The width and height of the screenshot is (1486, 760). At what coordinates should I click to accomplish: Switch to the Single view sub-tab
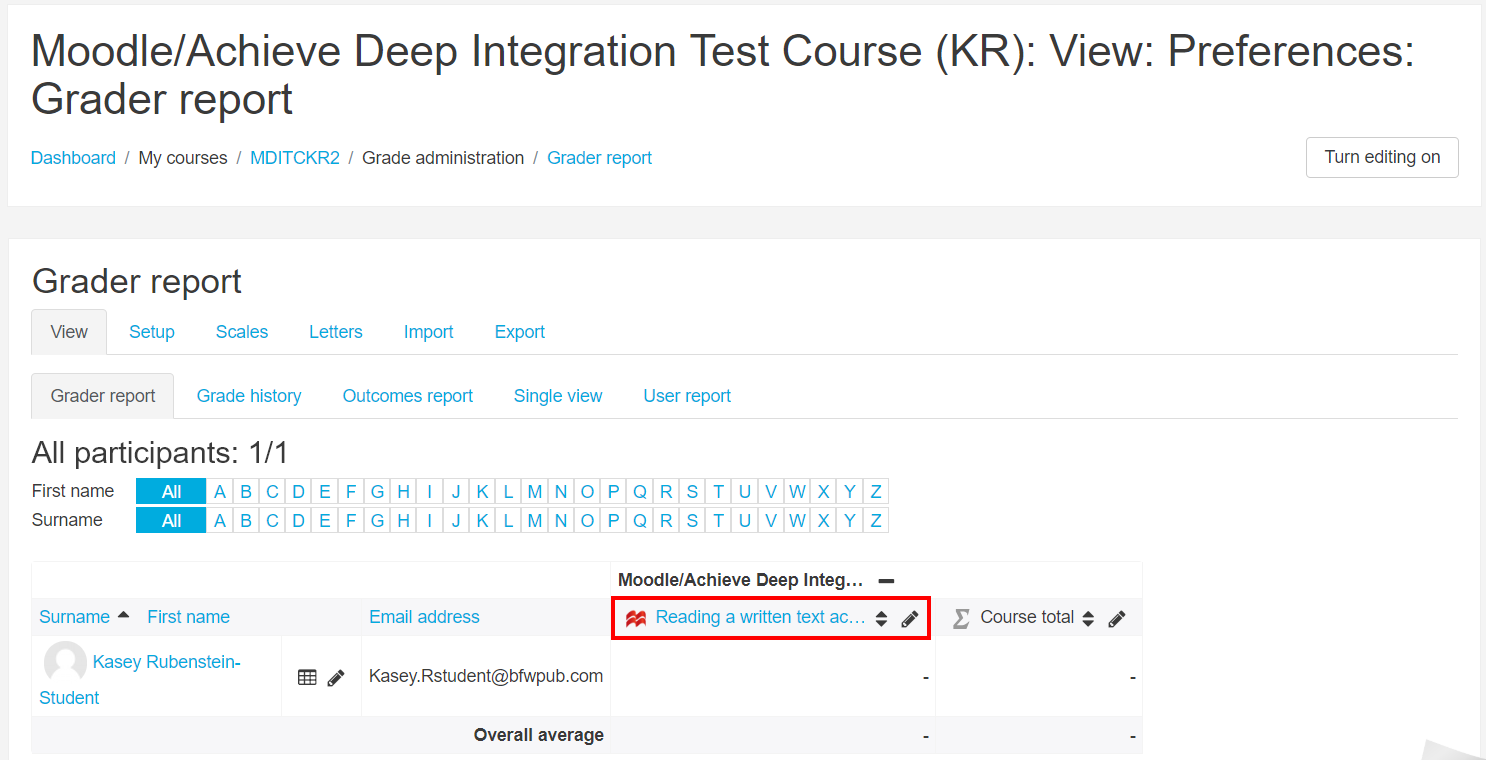point(558,396)
